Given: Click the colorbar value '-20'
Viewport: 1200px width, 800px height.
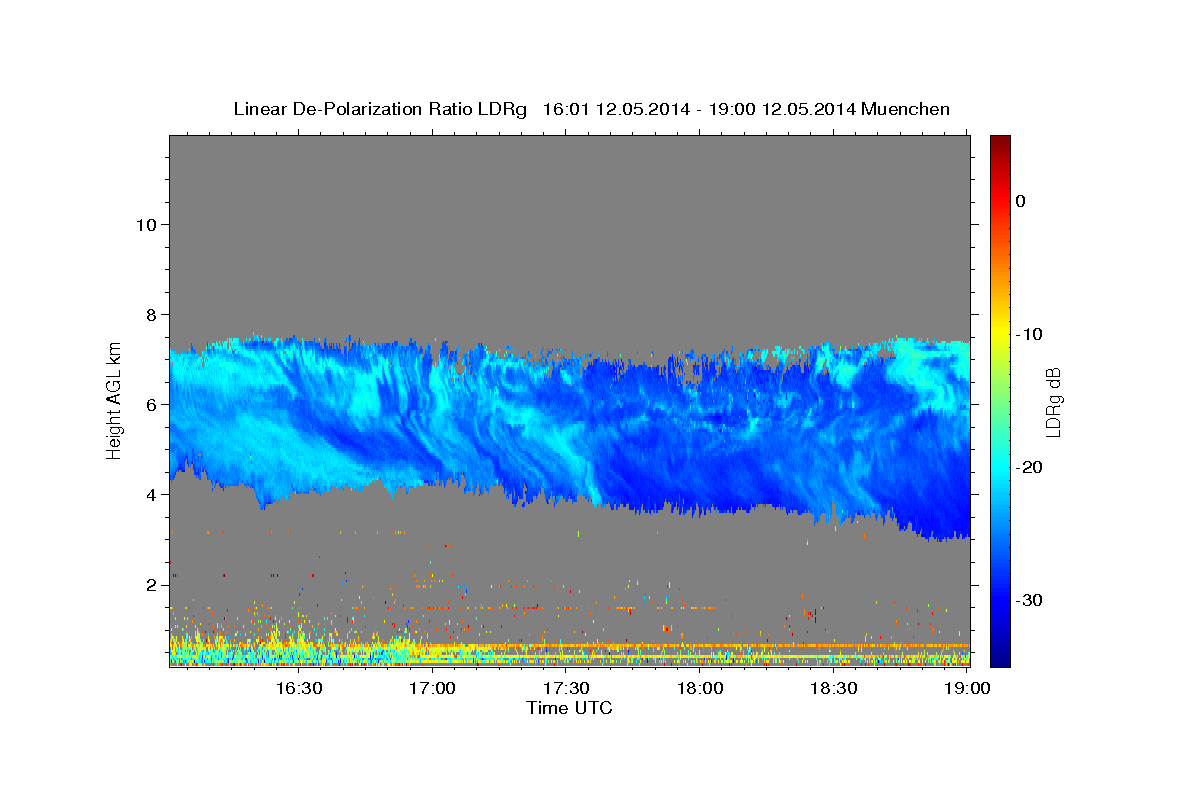Looking at the screenshot, I should coord(1028,467).
